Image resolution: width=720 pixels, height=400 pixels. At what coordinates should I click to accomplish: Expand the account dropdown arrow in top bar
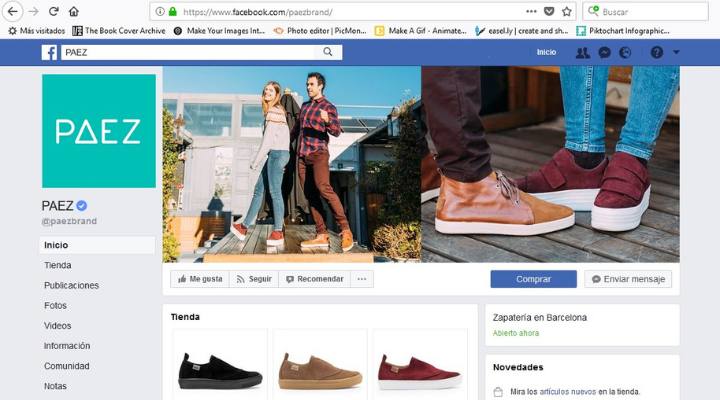[x=676, y=52]
